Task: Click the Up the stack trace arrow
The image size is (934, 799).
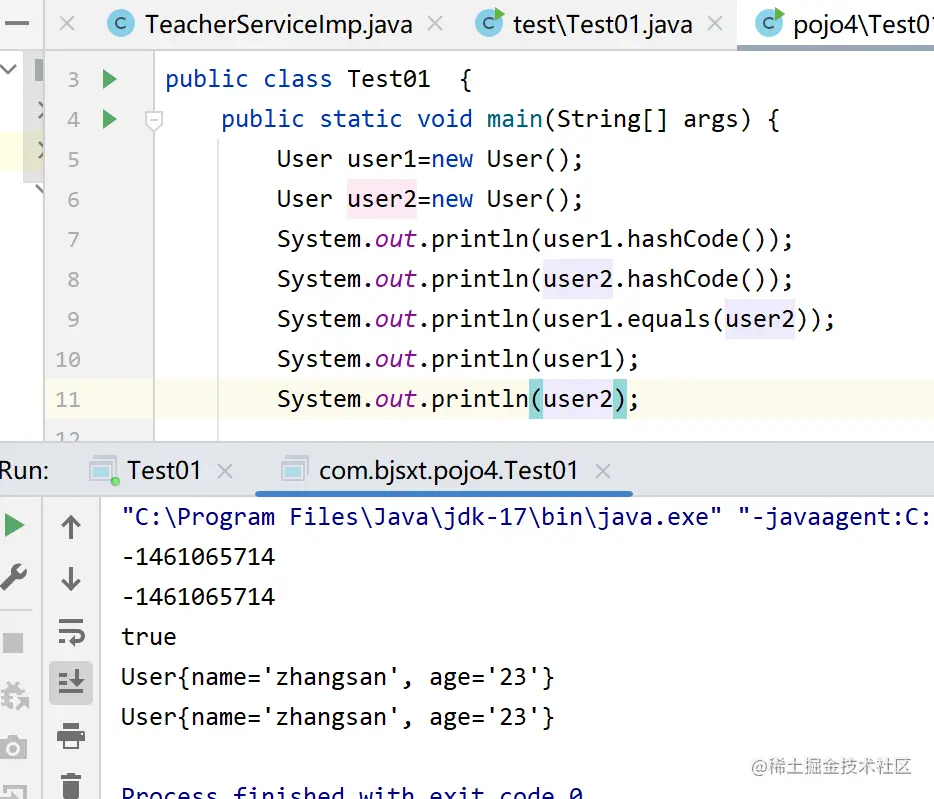Action: 71,527
